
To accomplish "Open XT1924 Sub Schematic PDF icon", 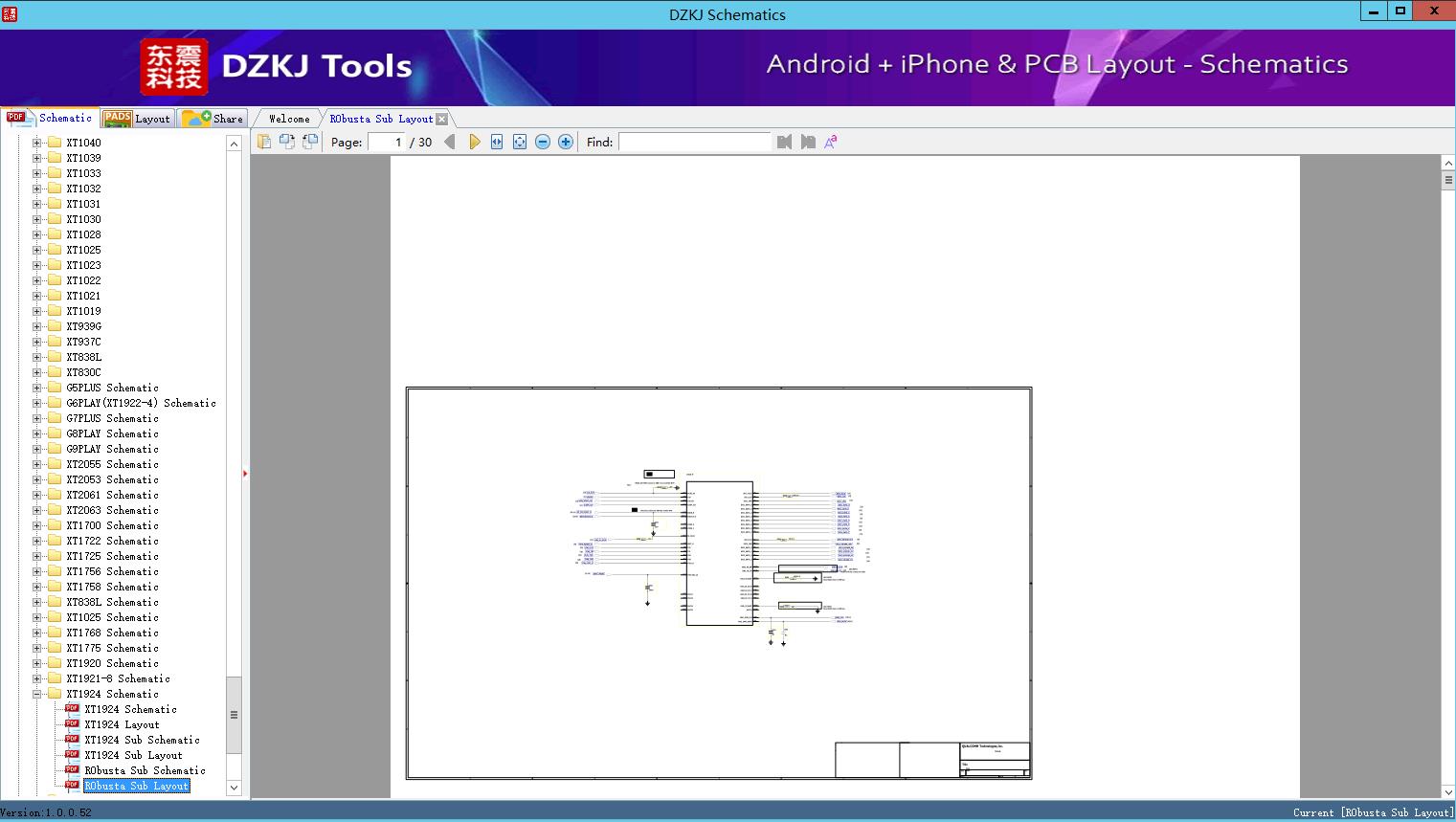I will [72, 739].
